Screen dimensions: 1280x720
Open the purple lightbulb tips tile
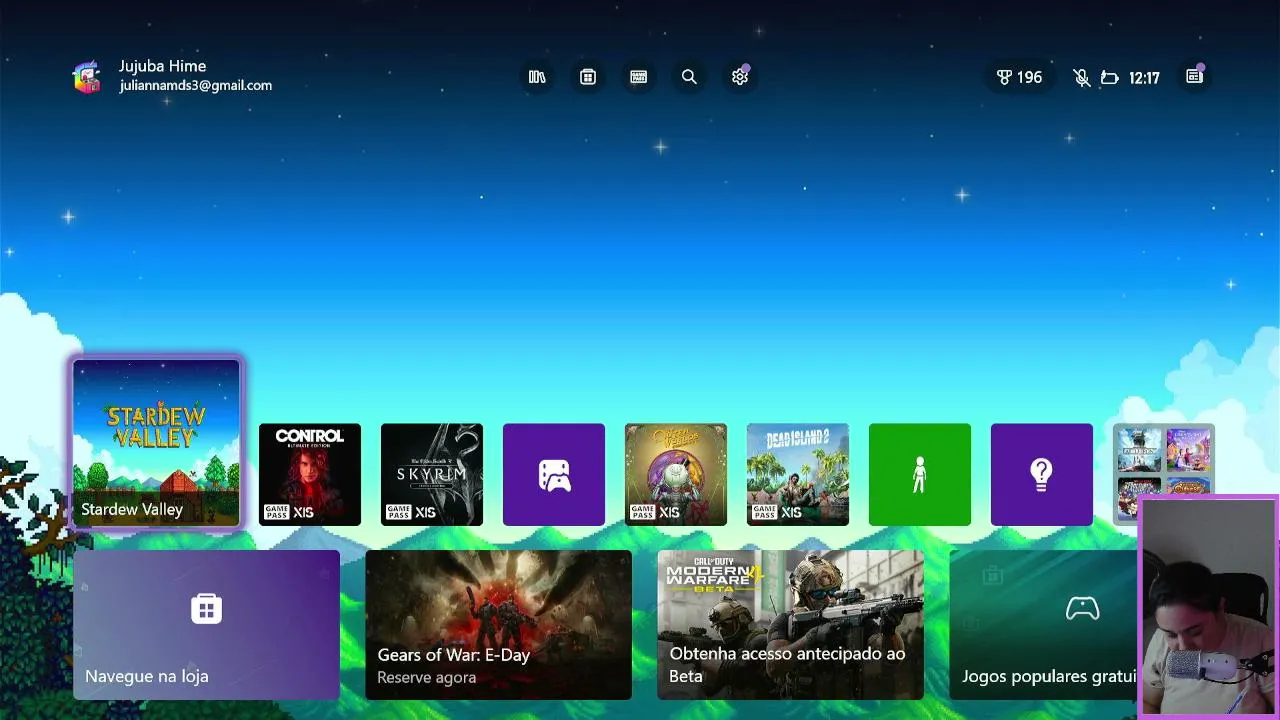1042,474
